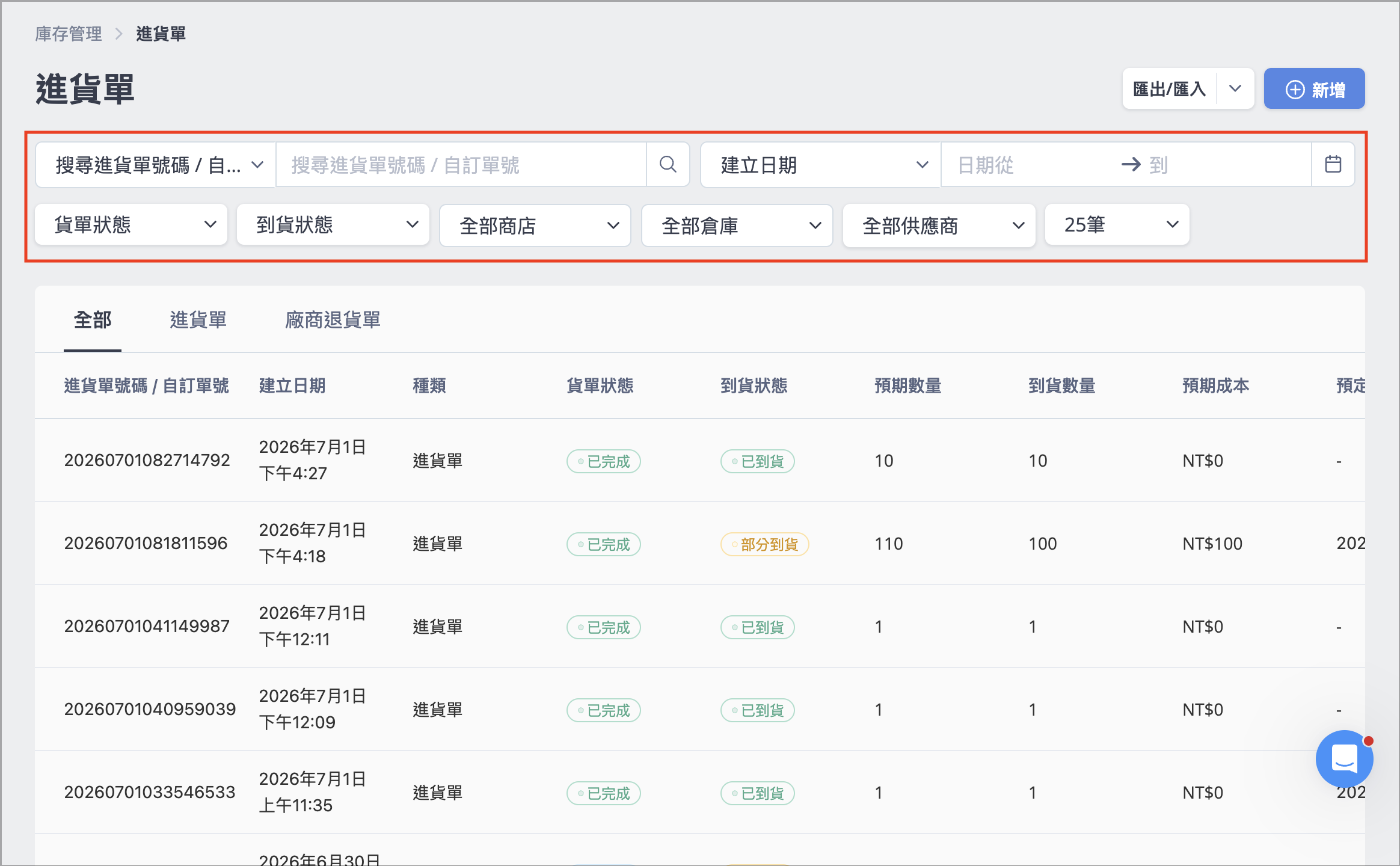1400x866 pixels.
Task: Click expected quantity 110 cell
Action: point(889,544)
